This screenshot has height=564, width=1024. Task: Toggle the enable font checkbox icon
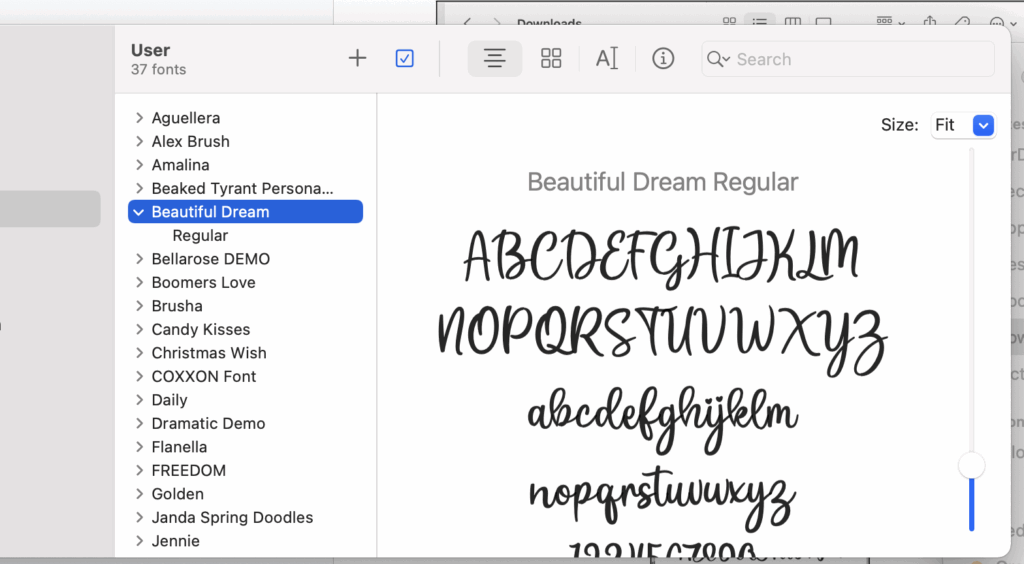[x=404, y=59]
